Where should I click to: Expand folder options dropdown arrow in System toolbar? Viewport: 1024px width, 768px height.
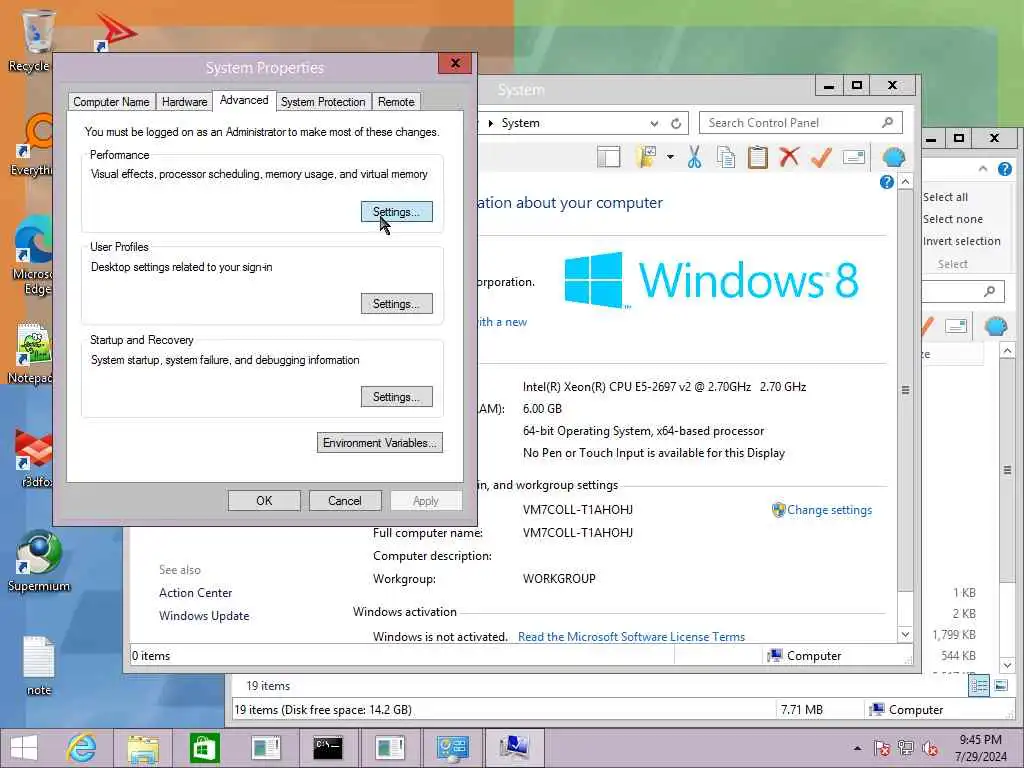(670, 157)
